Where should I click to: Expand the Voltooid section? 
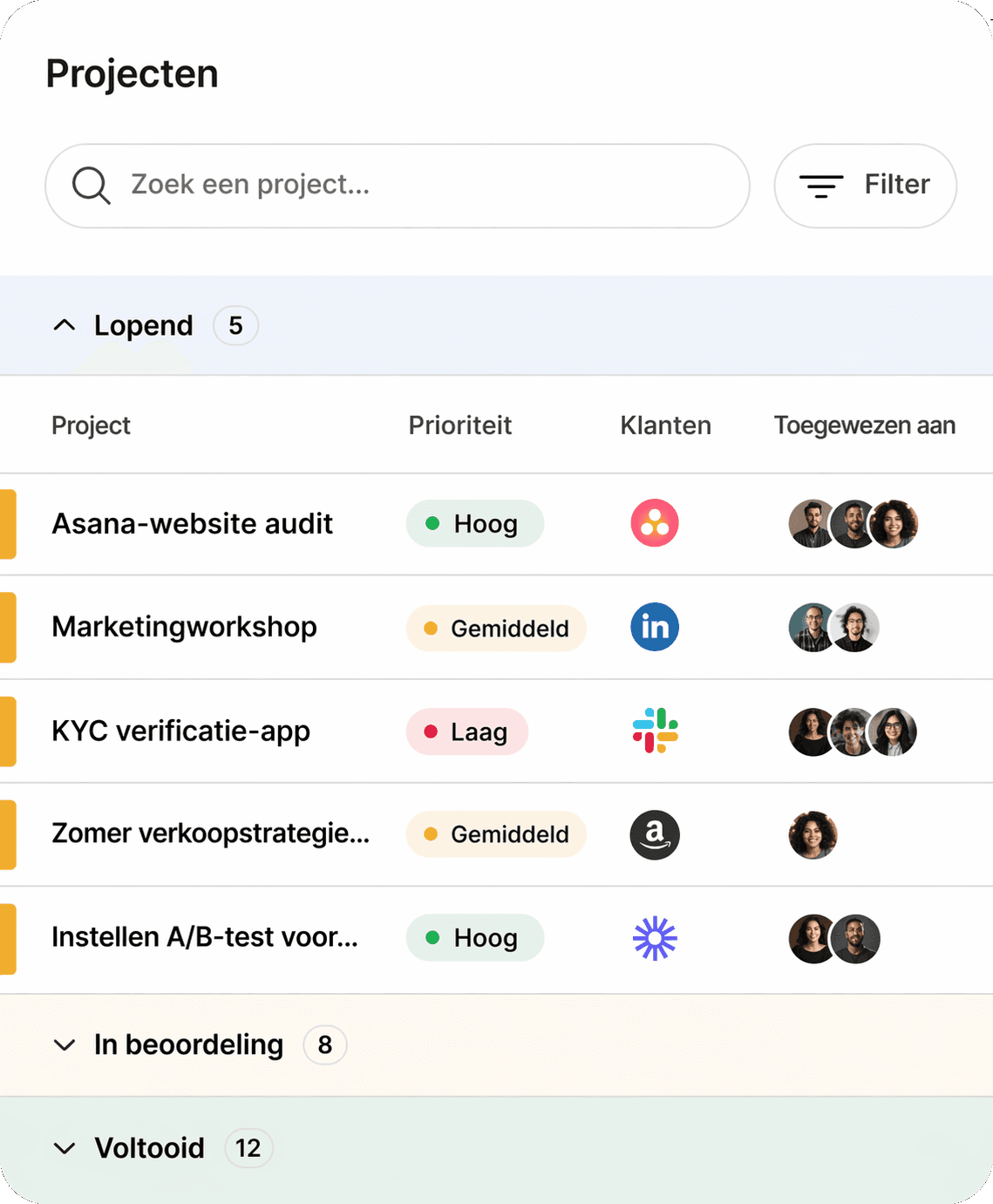(65, 1148)
